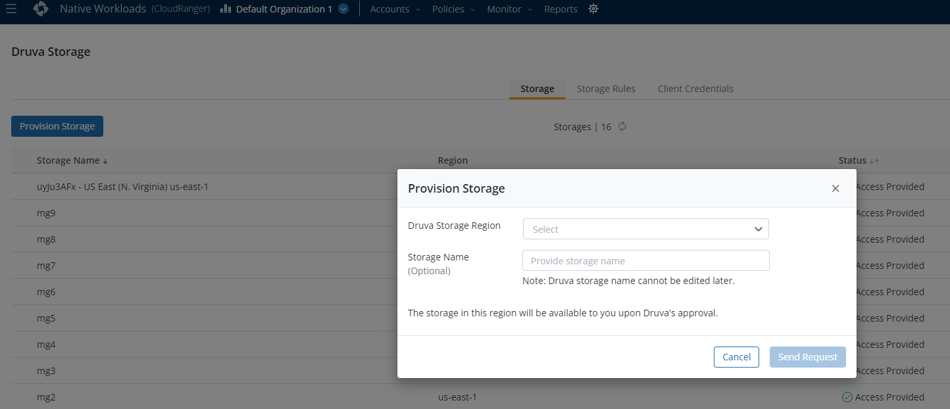Image resolution: width=950 pixels, height=409 pixels.
Task: Click the Cancel button
Action: pyautogui.click(x=736, y=357)
